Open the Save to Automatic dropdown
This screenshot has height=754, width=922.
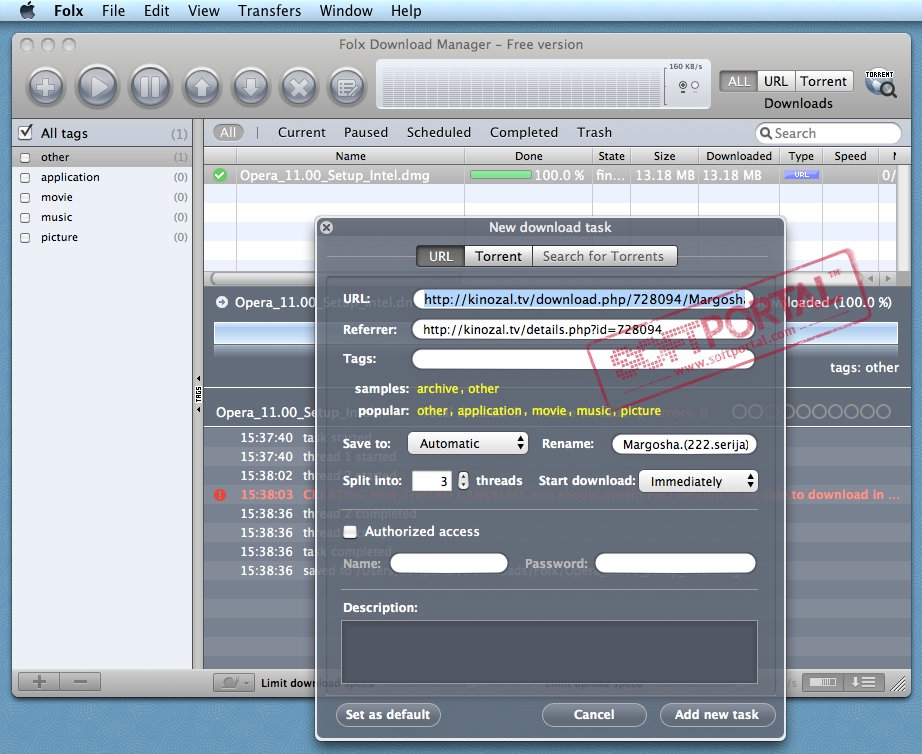tap(467, 443)
